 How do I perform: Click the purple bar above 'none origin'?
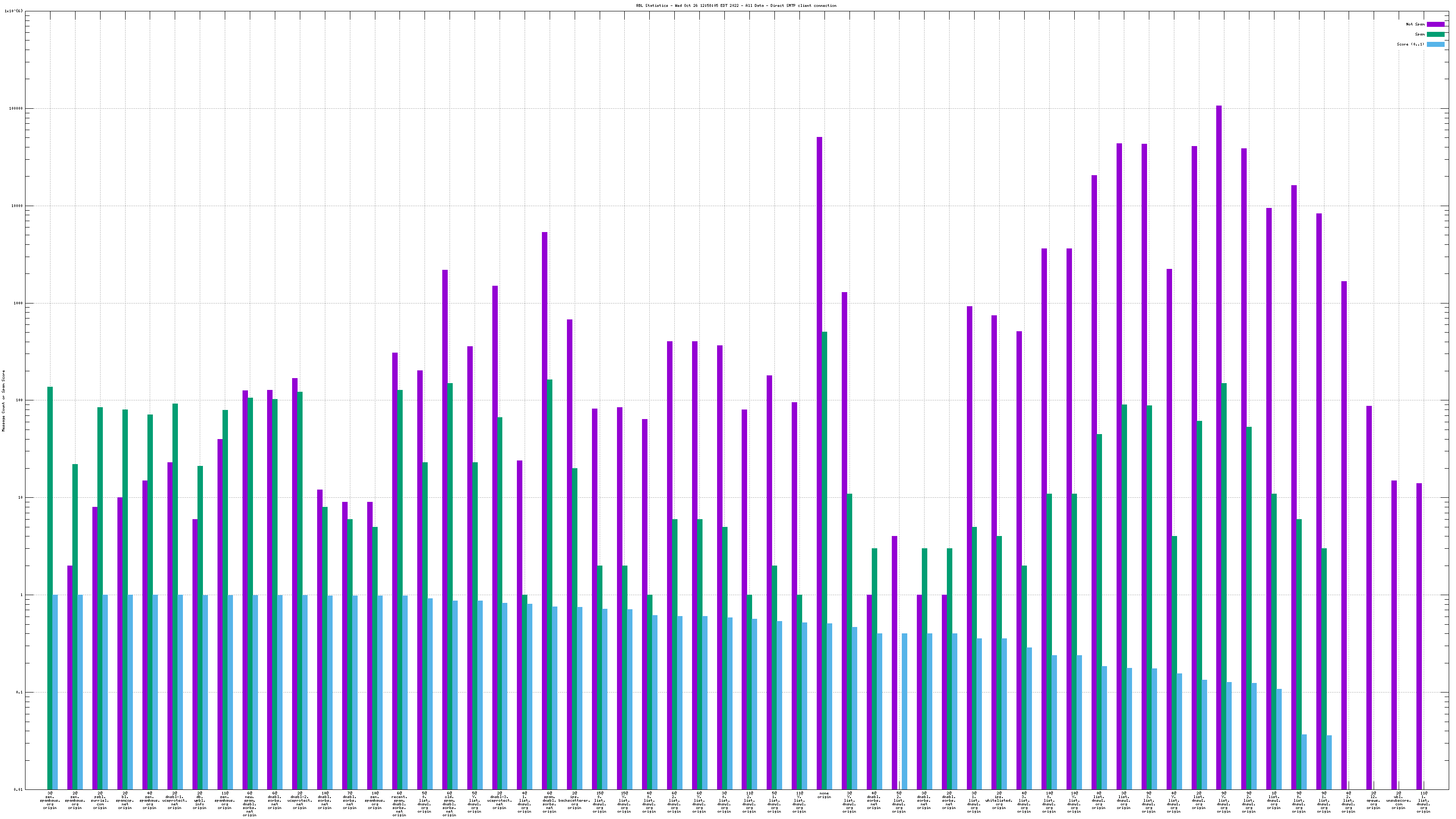tap(819, 452)
